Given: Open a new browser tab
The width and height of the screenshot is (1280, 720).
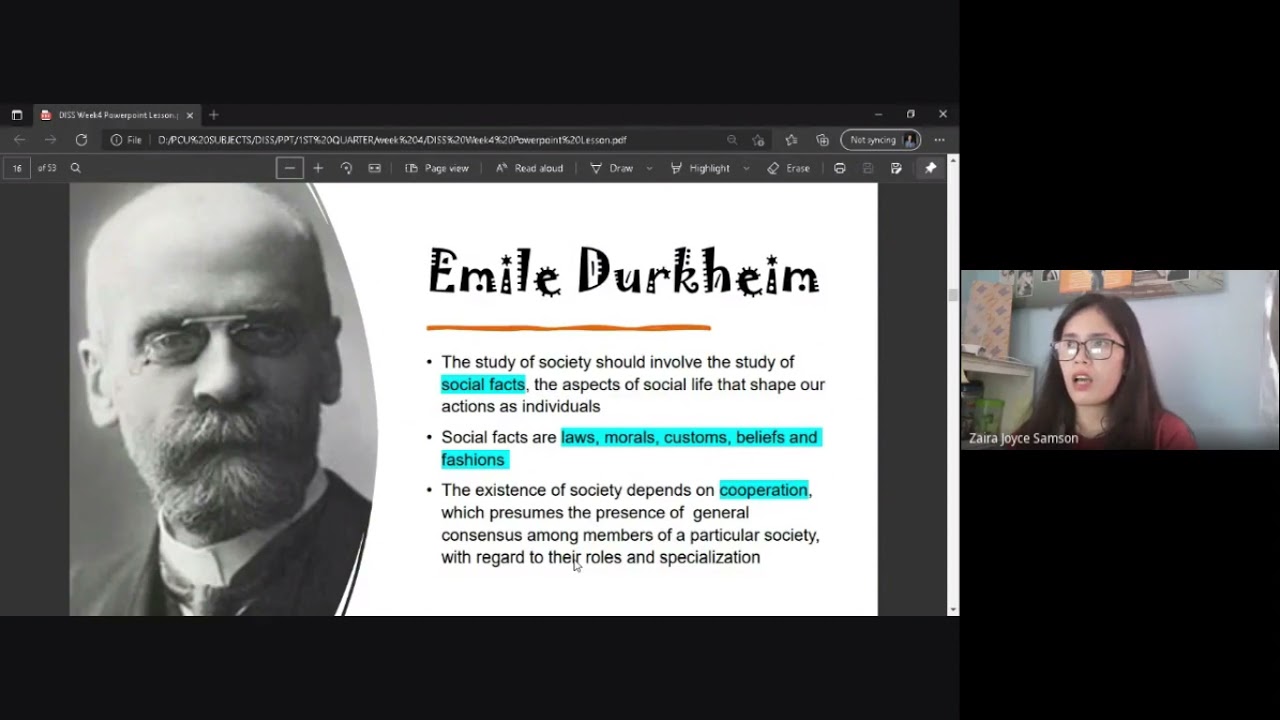Looking at the screenshot, I should (214, 115).
